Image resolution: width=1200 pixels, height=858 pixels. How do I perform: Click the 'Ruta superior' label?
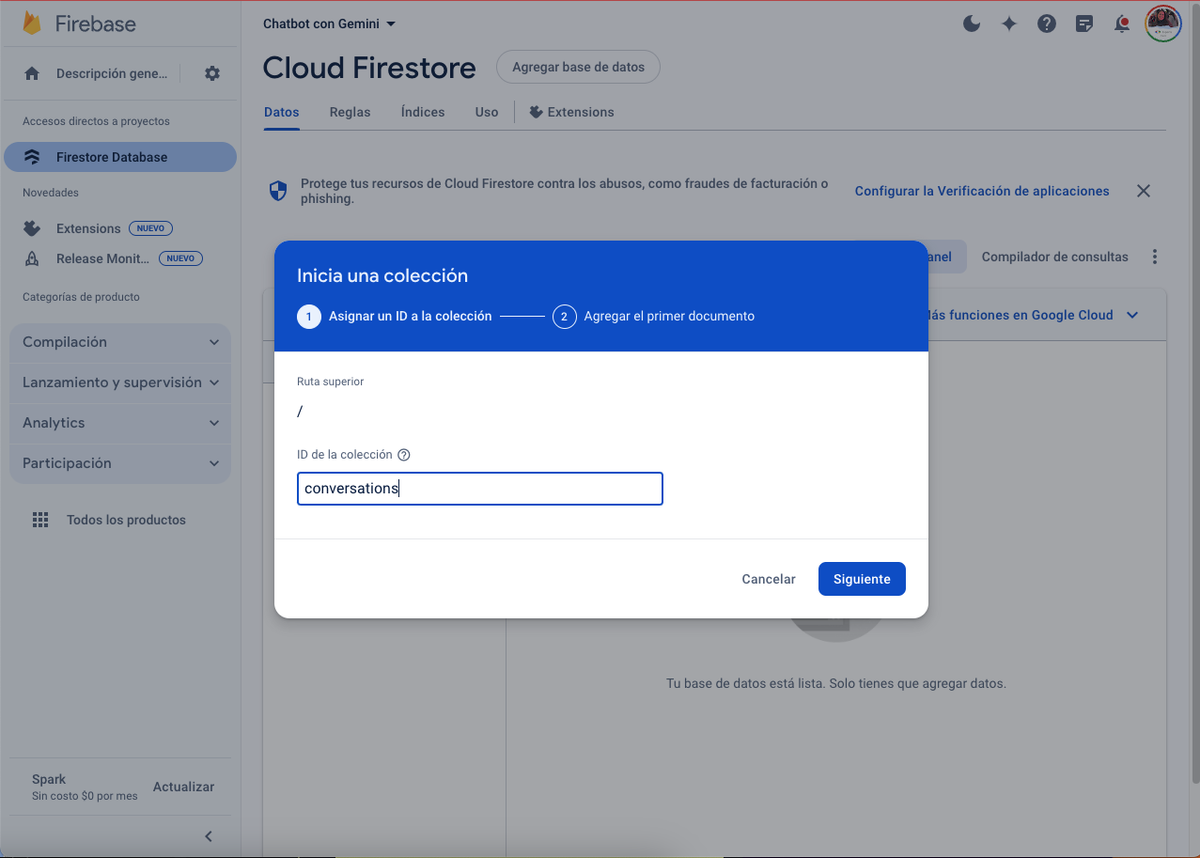click(331, 381)
